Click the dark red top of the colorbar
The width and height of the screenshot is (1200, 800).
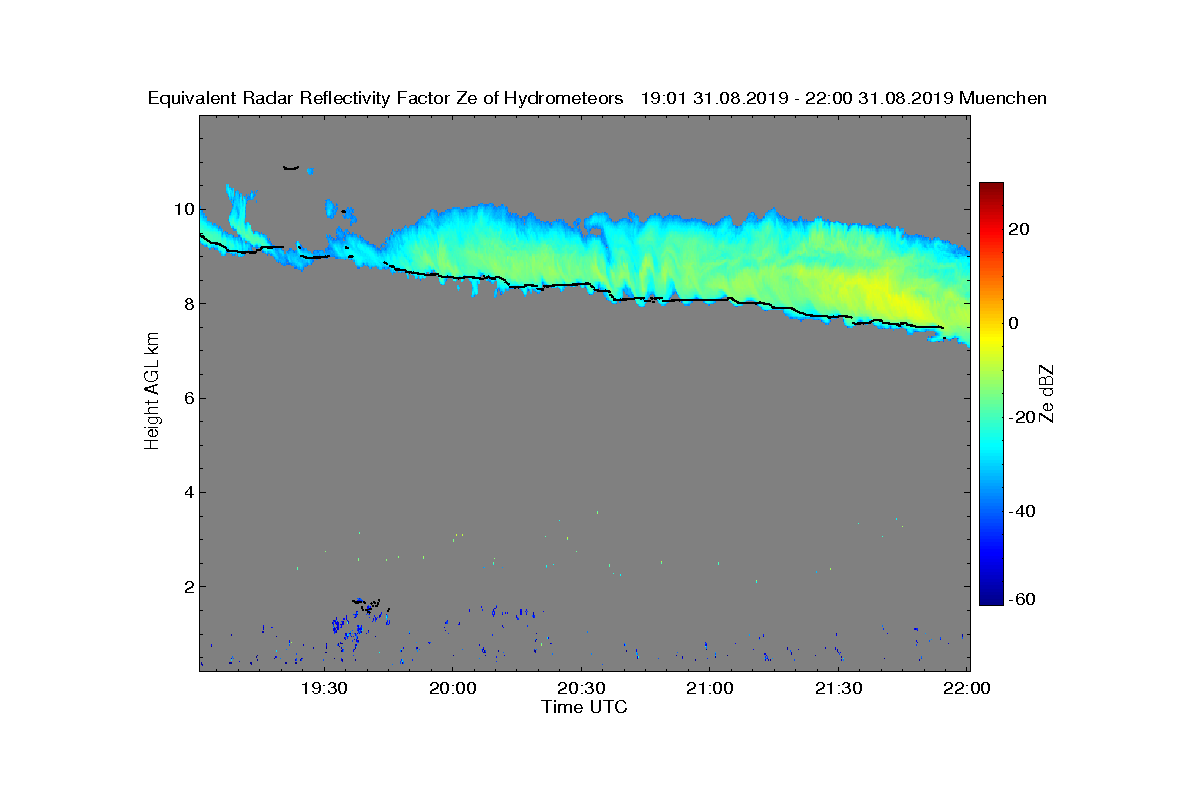click(991, 190)
